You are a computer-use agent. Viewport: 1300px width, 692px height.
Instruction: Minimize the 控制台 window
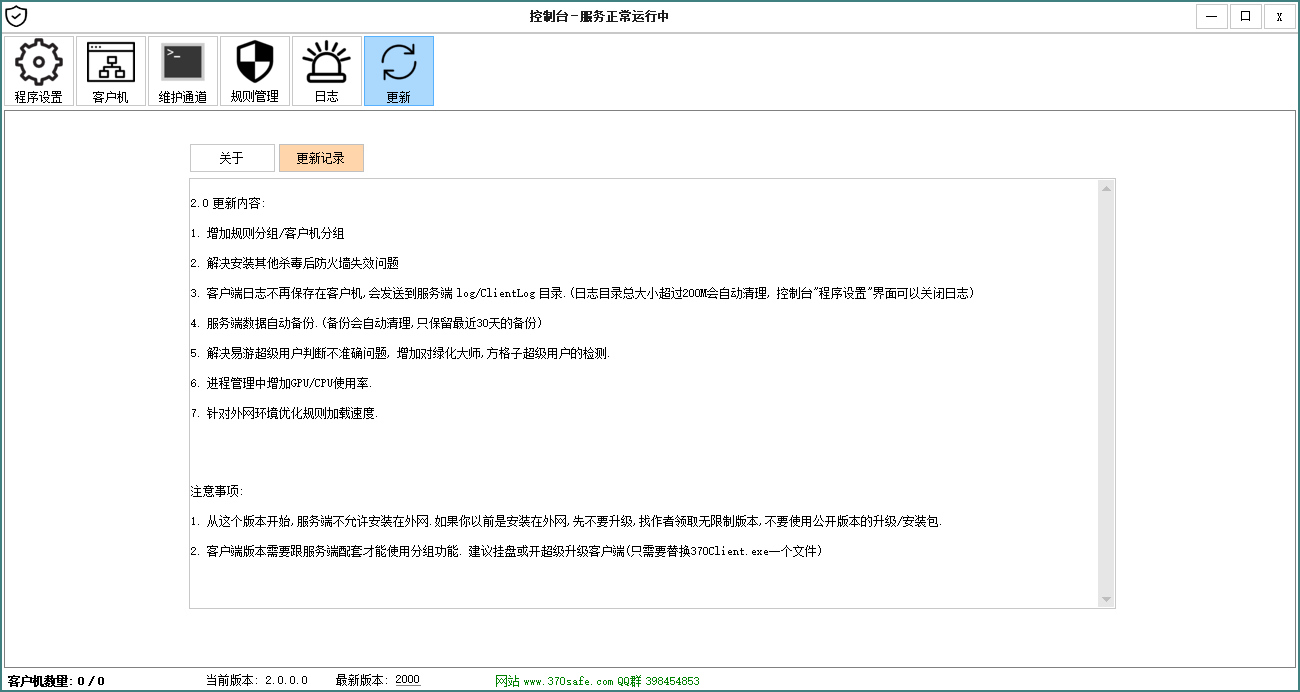point(1212,16)
